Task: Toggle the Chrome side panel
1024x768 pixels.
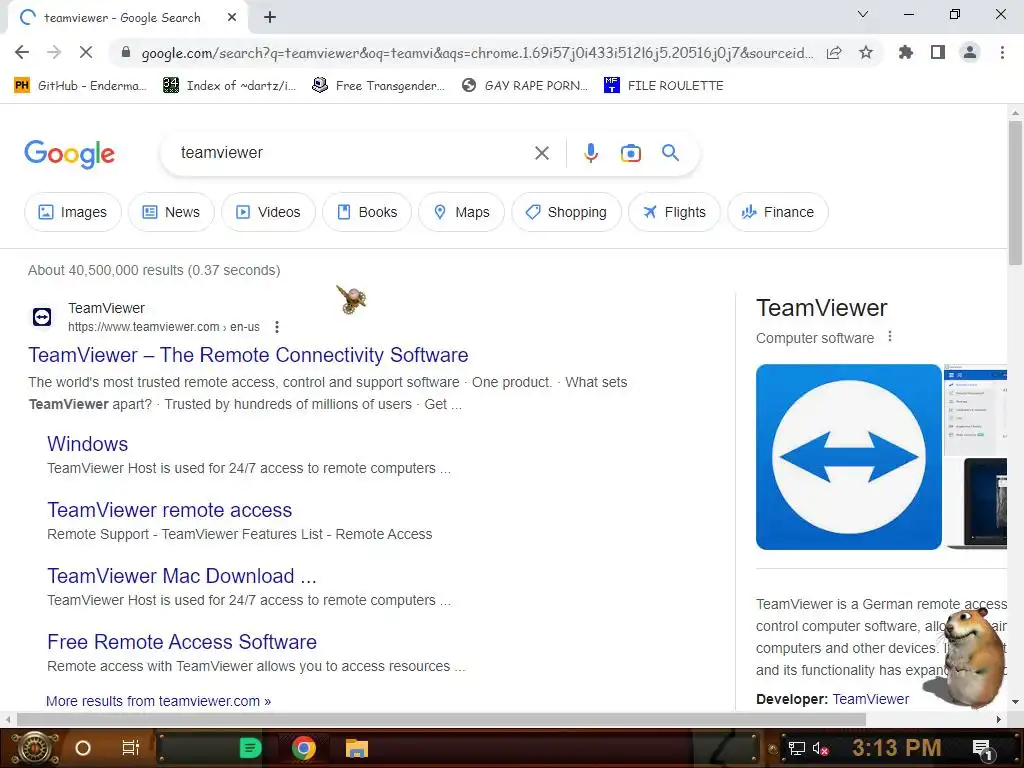Action: tap(938, 52)
